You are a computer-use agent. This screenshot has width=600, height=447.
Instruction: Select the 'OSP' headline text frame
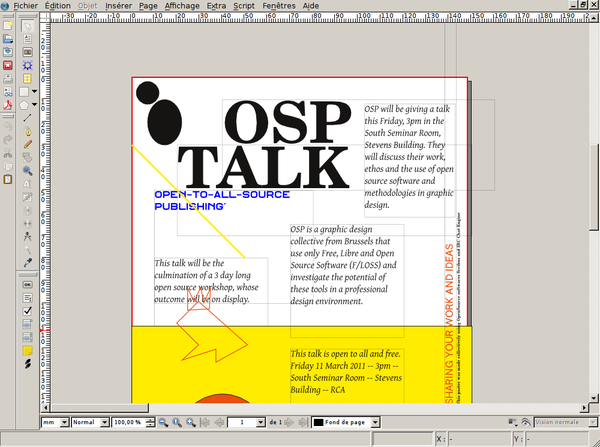coord(288,122)
